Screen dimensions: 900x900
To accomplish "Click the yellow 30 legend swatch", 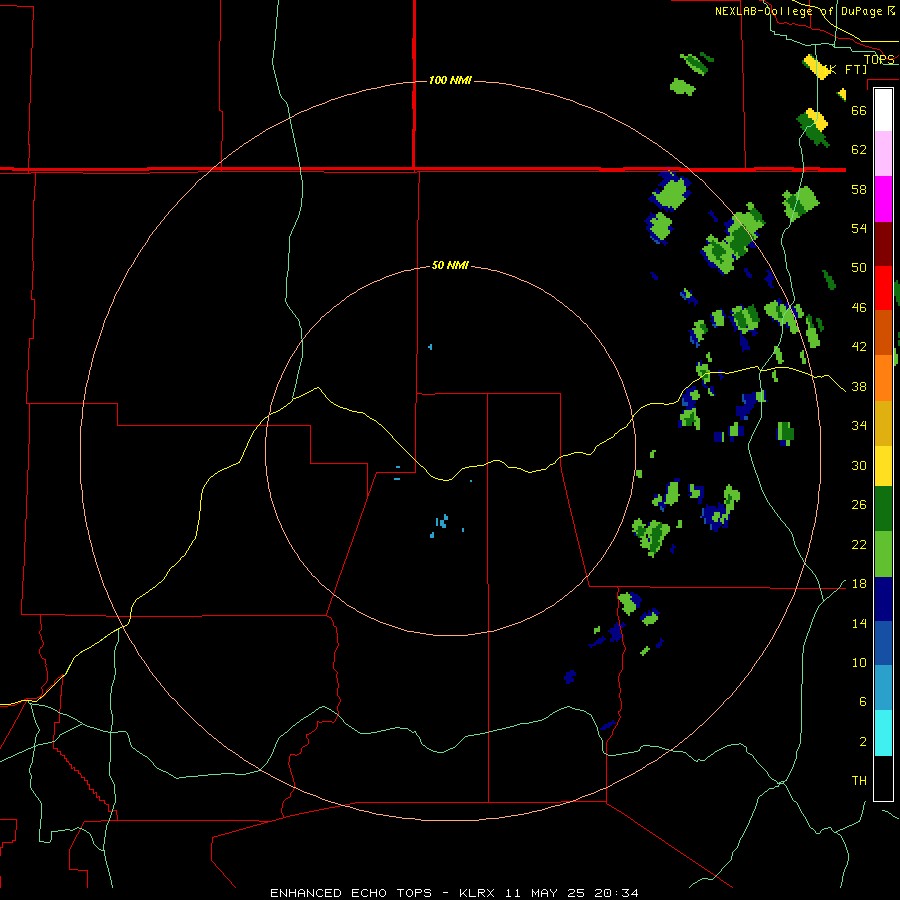I will coord(883,466).
